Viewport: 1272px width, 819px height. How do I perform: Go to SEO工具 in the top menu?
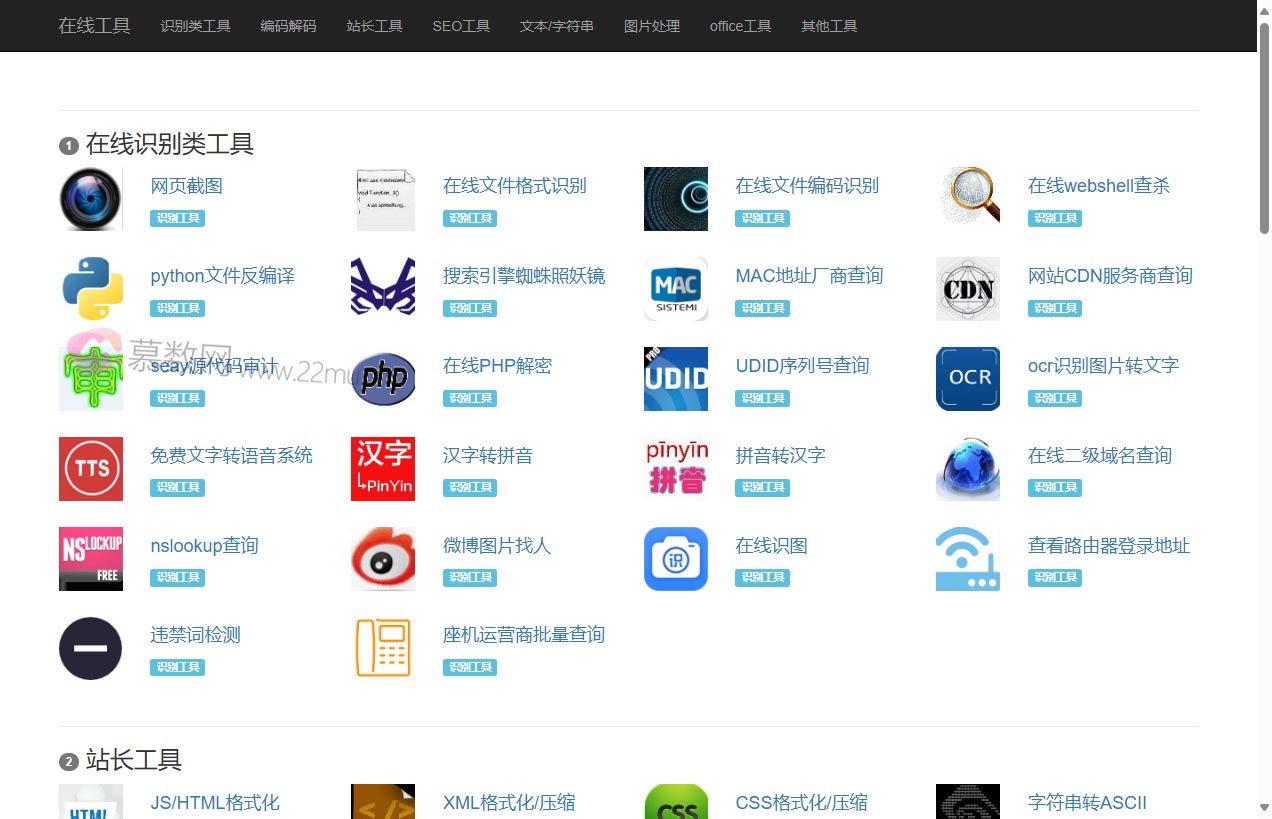[x=461, y=26]
